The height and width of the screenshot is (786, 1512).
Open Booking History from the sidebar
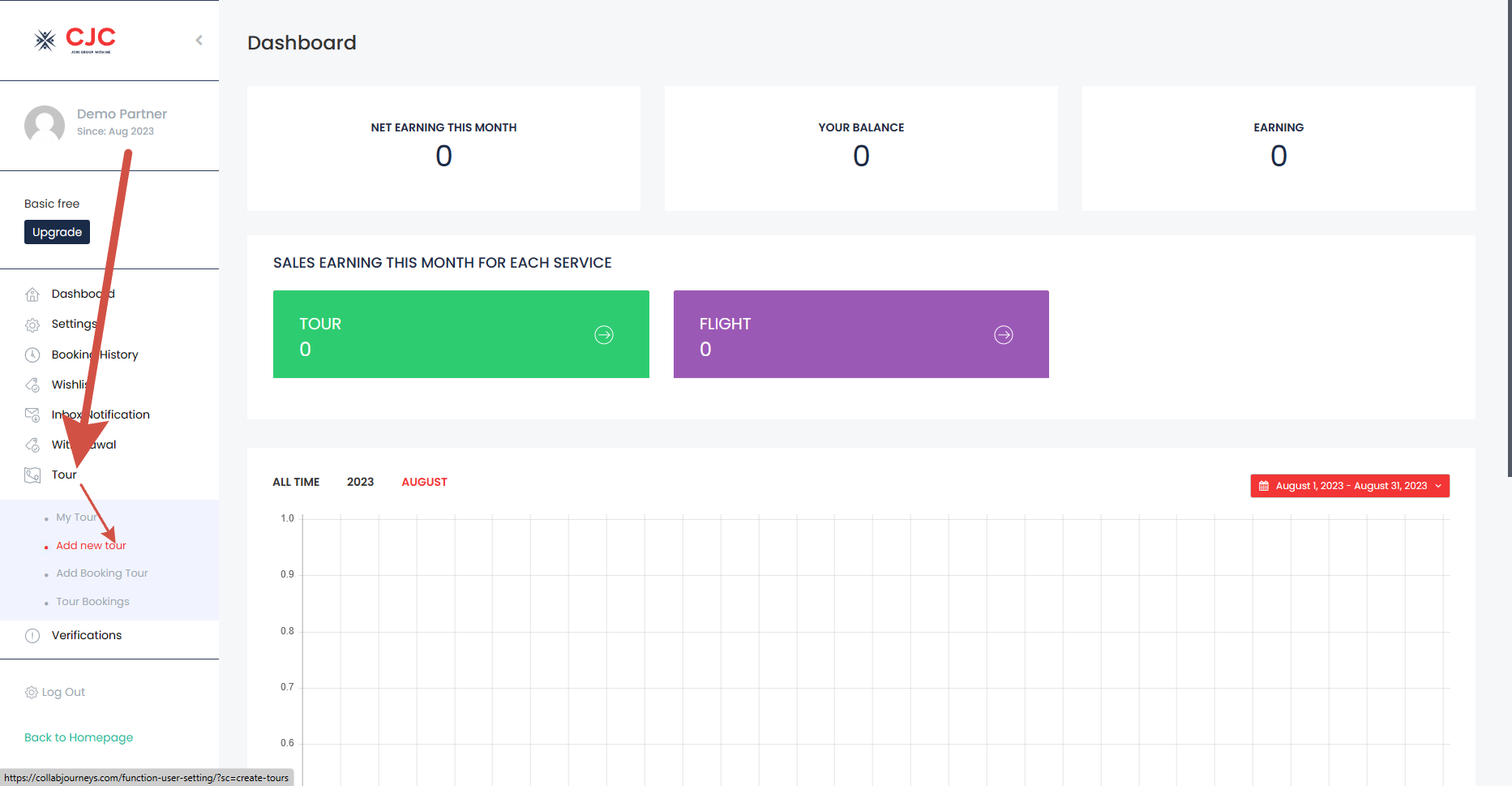tap(95, 354)
